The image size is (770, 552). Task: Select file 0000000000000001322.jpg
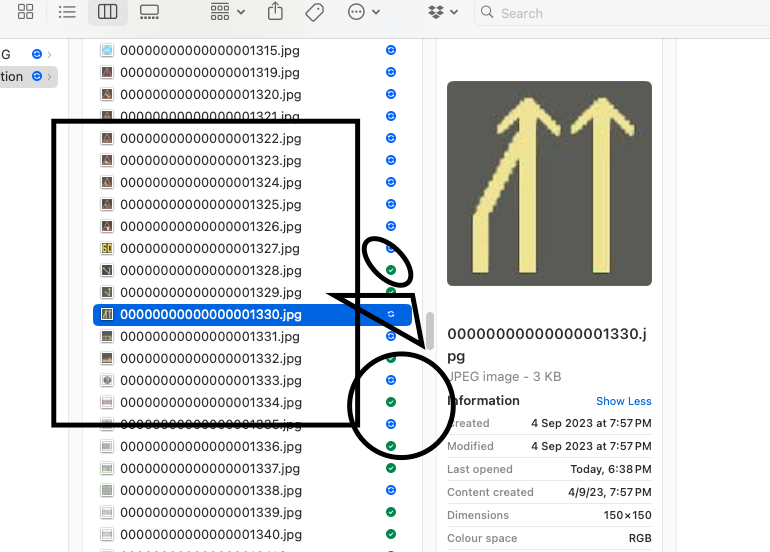pos(211,138)
